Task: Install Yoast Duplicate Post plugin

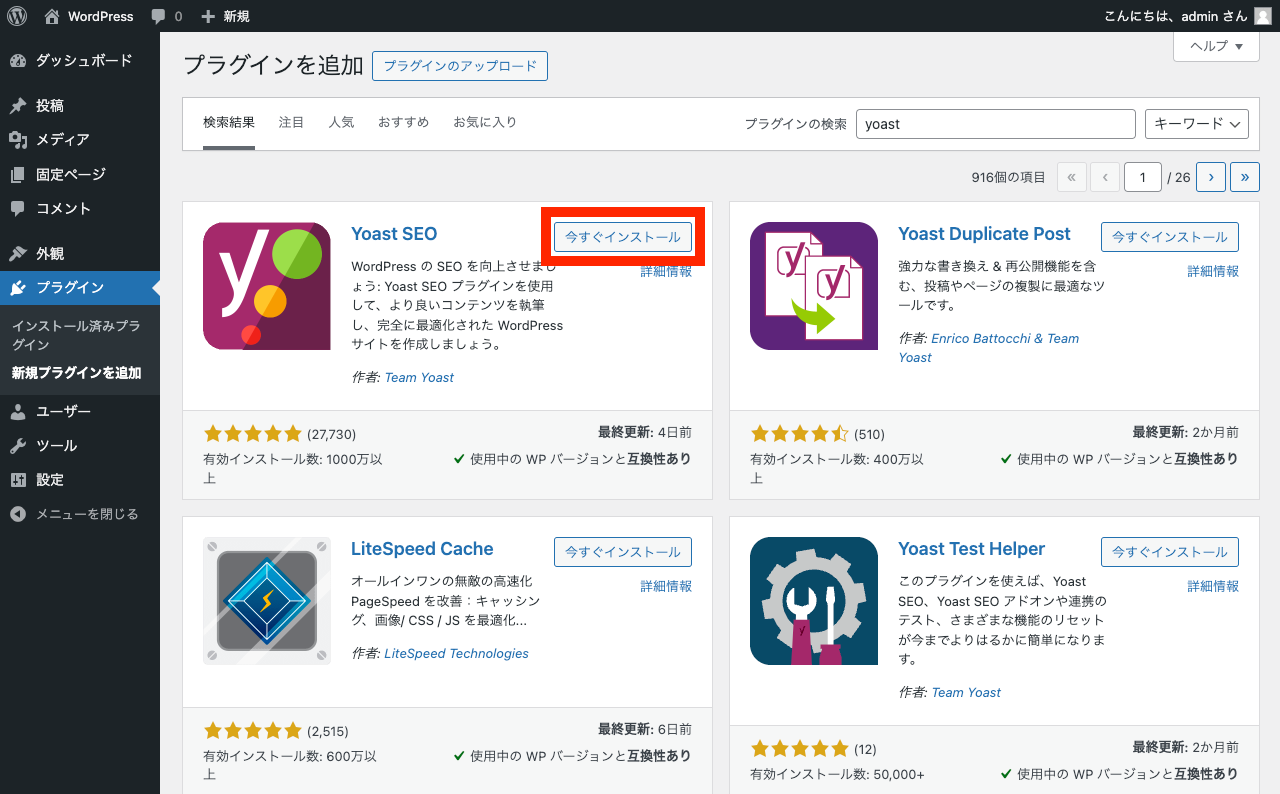Action: (x=1170, y=237)
